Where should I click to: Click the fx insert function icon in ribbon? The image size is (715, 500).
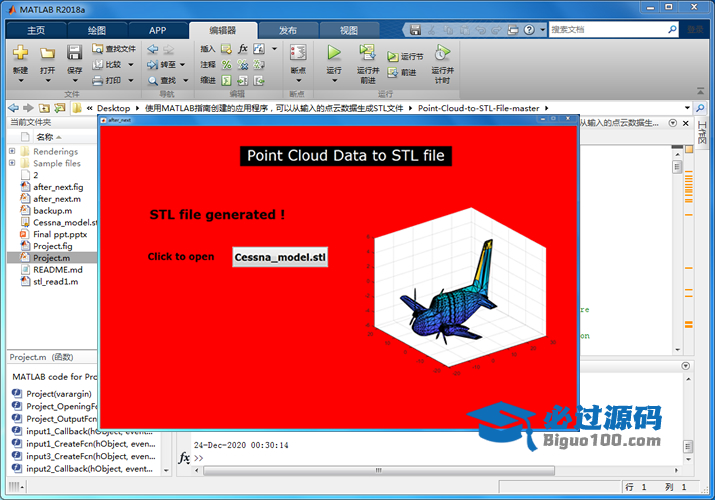tap(243, 48)
